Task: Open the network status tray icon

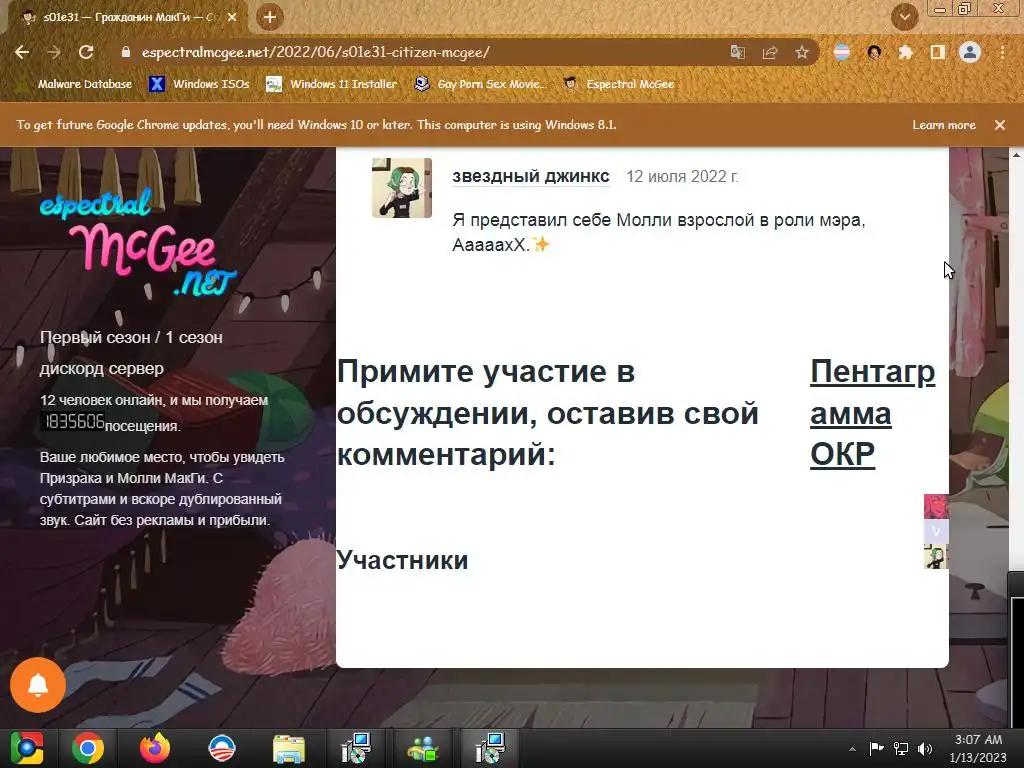Action: (x=901, y=748)
